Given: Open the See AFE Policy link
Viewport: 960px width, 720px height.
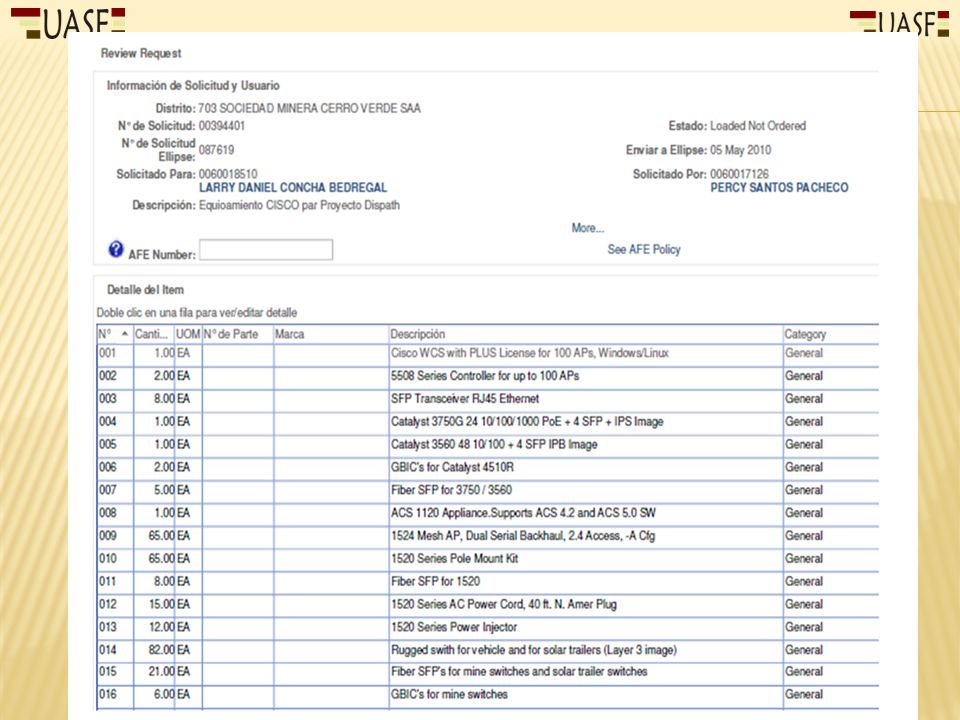Looking at the screenshot, I should (x=644, y=249).
